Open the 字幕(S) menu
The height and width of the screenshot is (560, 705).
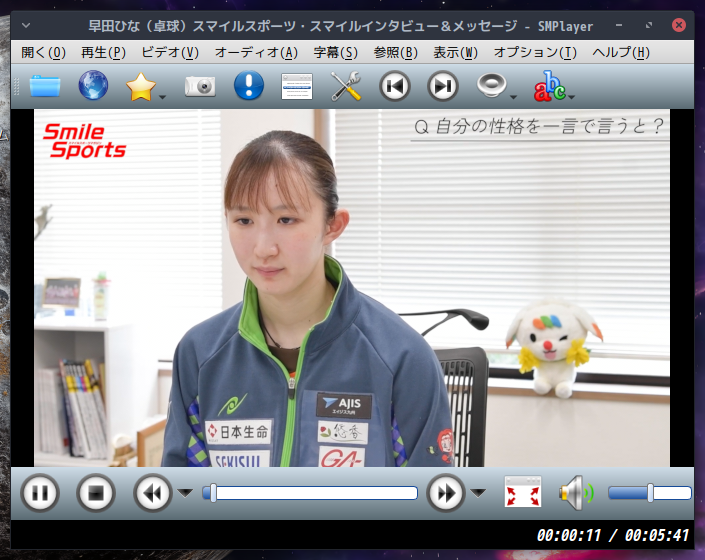pos(335,53)
